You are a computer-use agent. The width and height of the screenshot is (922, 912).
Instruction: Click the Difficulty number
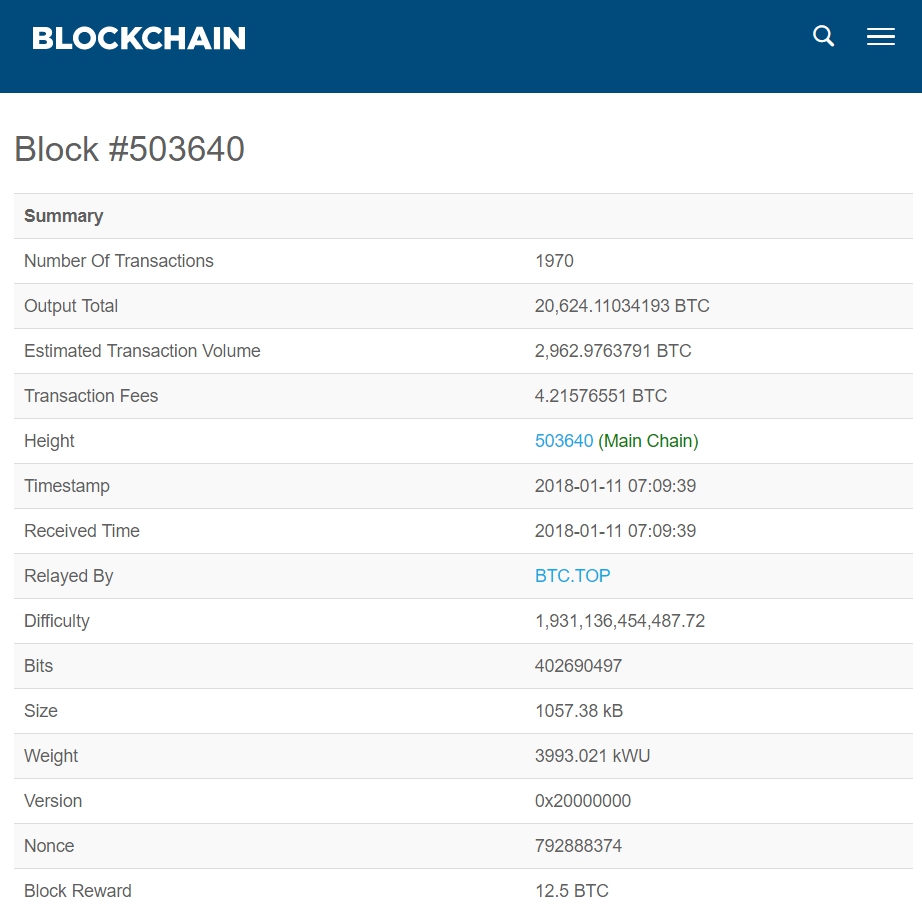[620, 621]
